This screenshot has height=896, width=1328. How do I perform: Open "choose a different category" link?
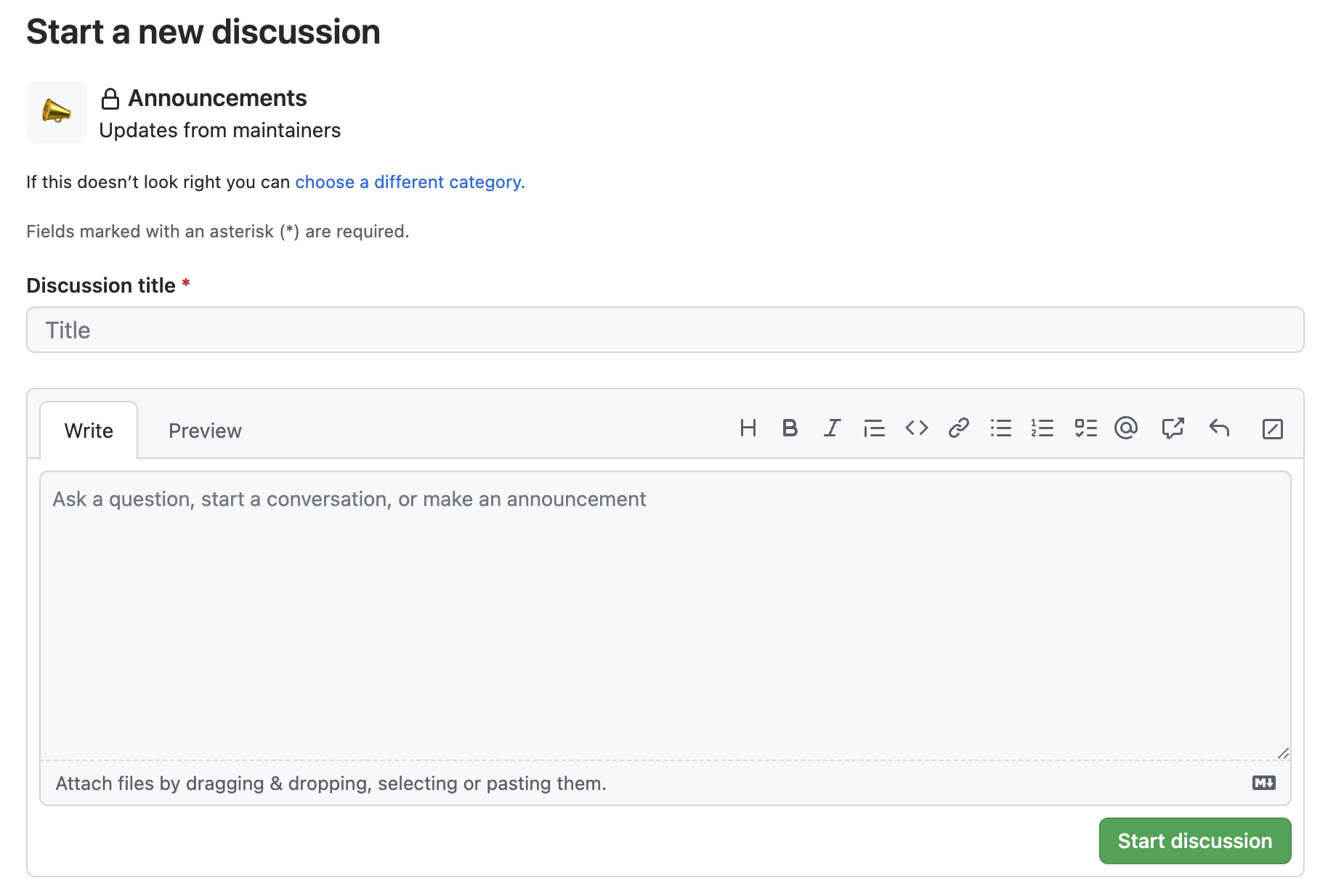409,182
